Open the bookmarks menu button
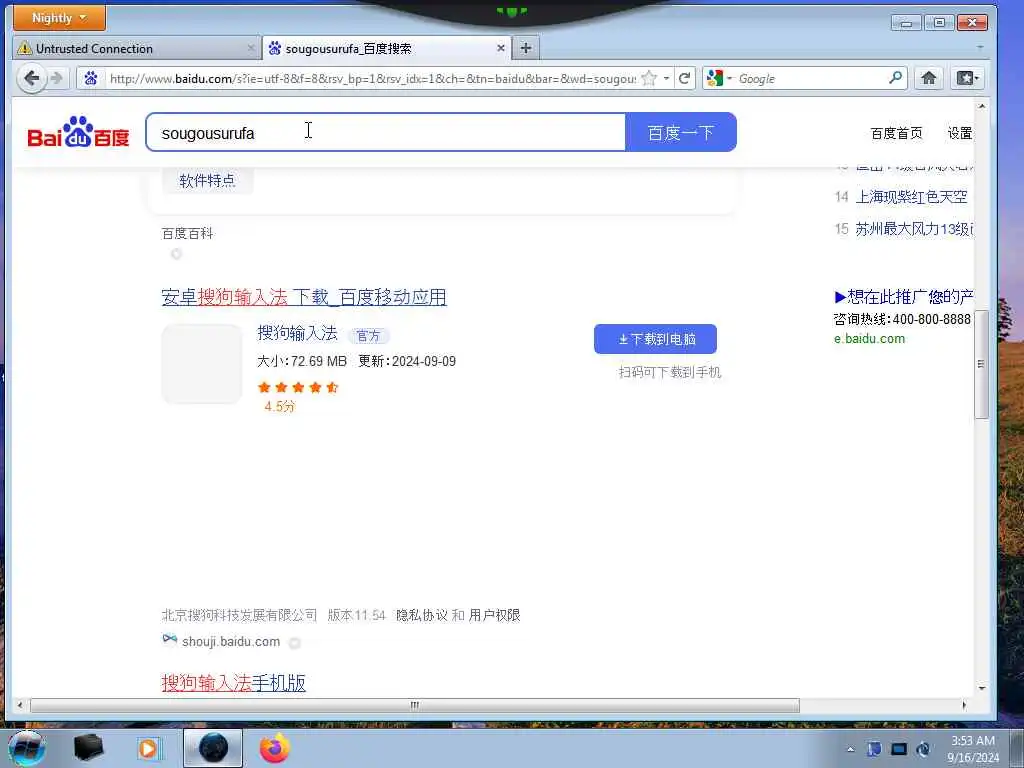 [967, 78]
